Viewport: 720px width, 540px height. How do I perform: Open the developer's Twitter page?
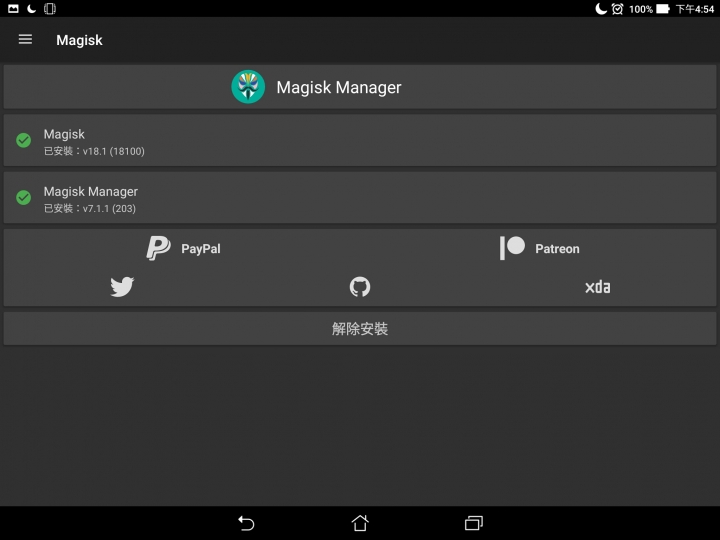tap(122, 287)
